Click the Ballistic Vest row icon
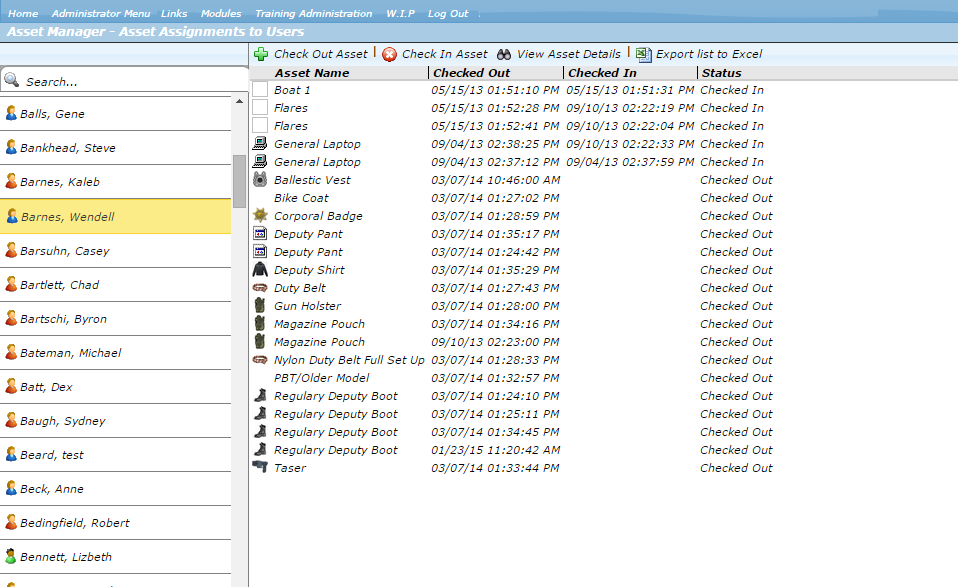958x587 pixels. click(260, 180)
